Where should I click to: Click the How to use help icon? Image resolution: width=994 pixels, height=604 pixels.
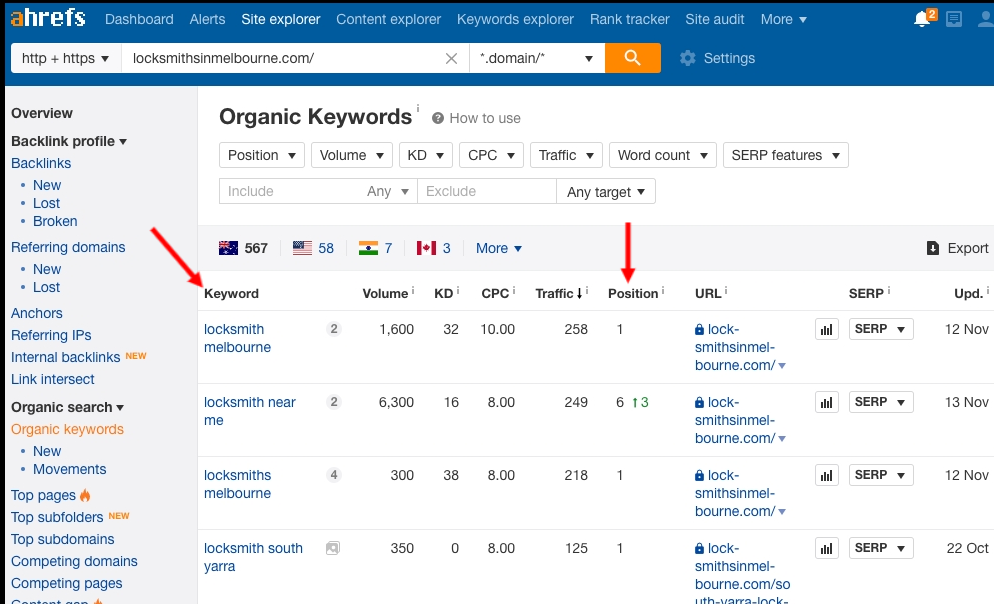(437, 119)
